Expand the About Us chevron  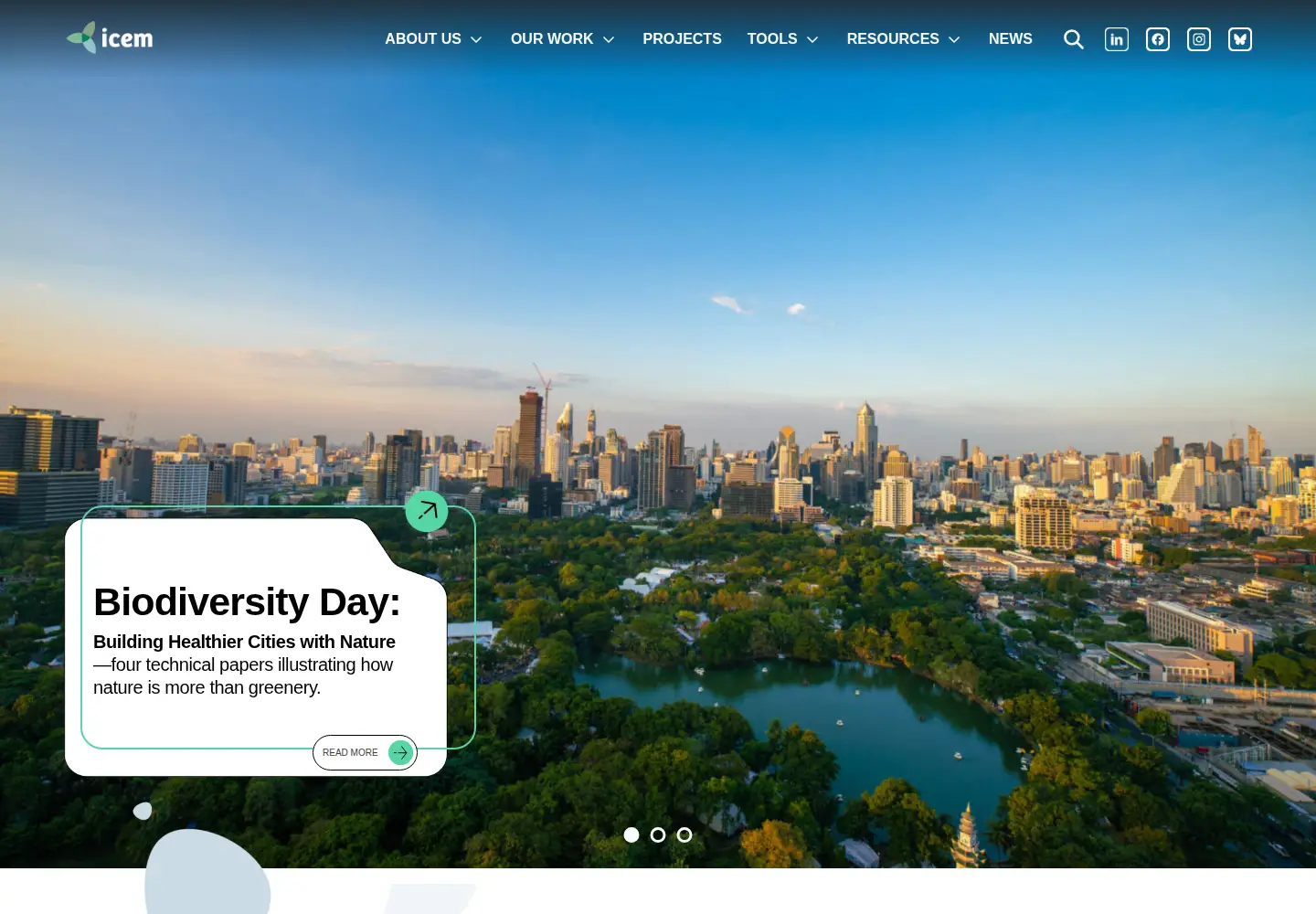click(476, 39)
